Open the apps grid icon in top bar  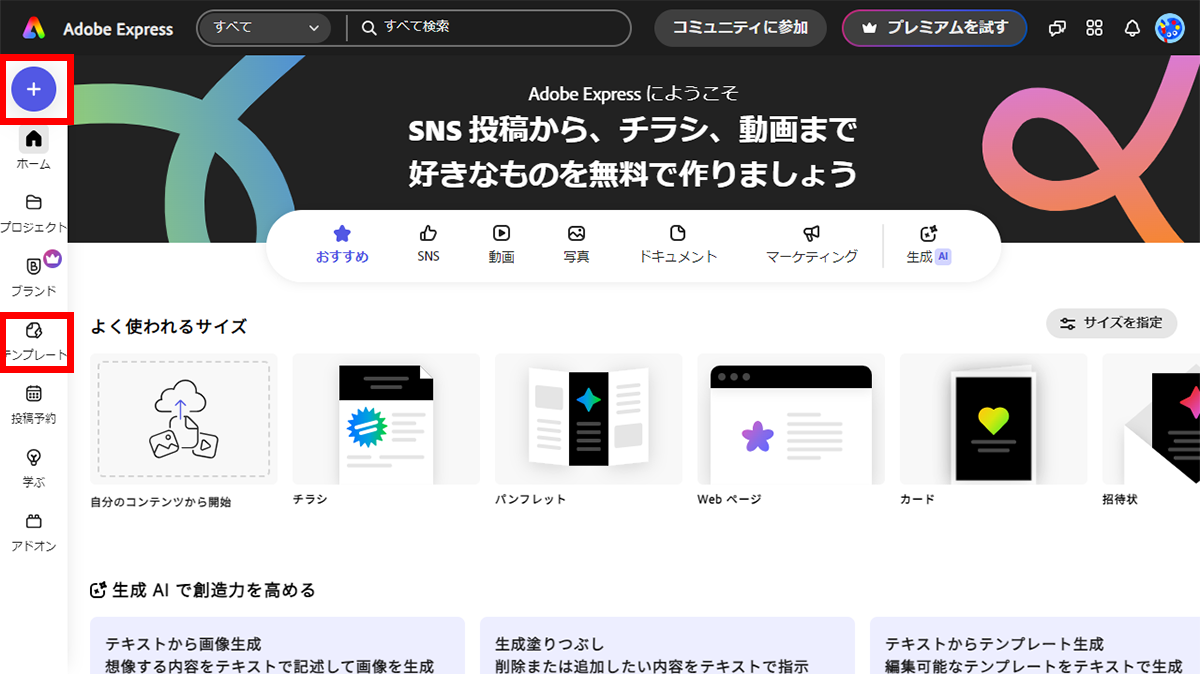click(1094, 28)
